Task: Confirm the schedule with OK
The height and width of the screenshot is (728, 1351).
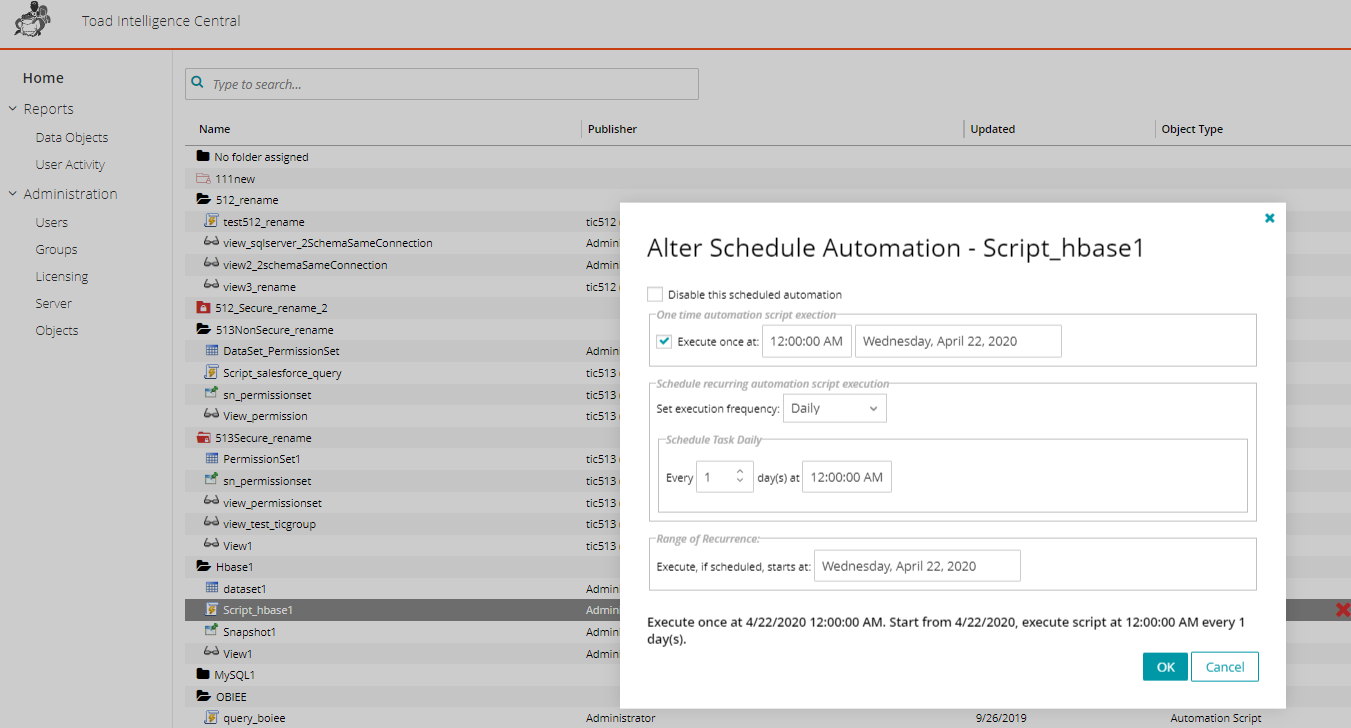Action: [x=1165, y=667]
